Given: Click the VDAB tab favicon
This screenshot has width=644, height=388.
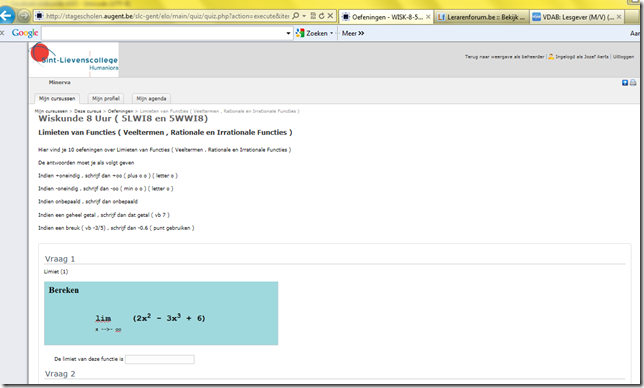Looking at the screenshot, I should point(536,17).
